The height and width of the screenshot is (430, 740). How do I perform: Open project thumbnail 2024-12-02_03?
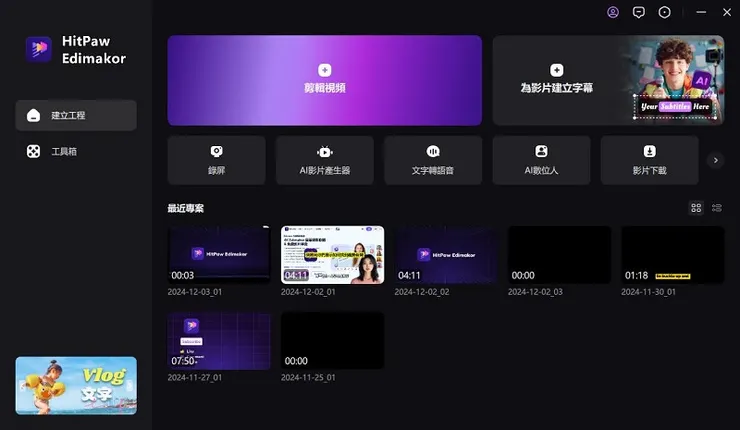coord(559,255)
